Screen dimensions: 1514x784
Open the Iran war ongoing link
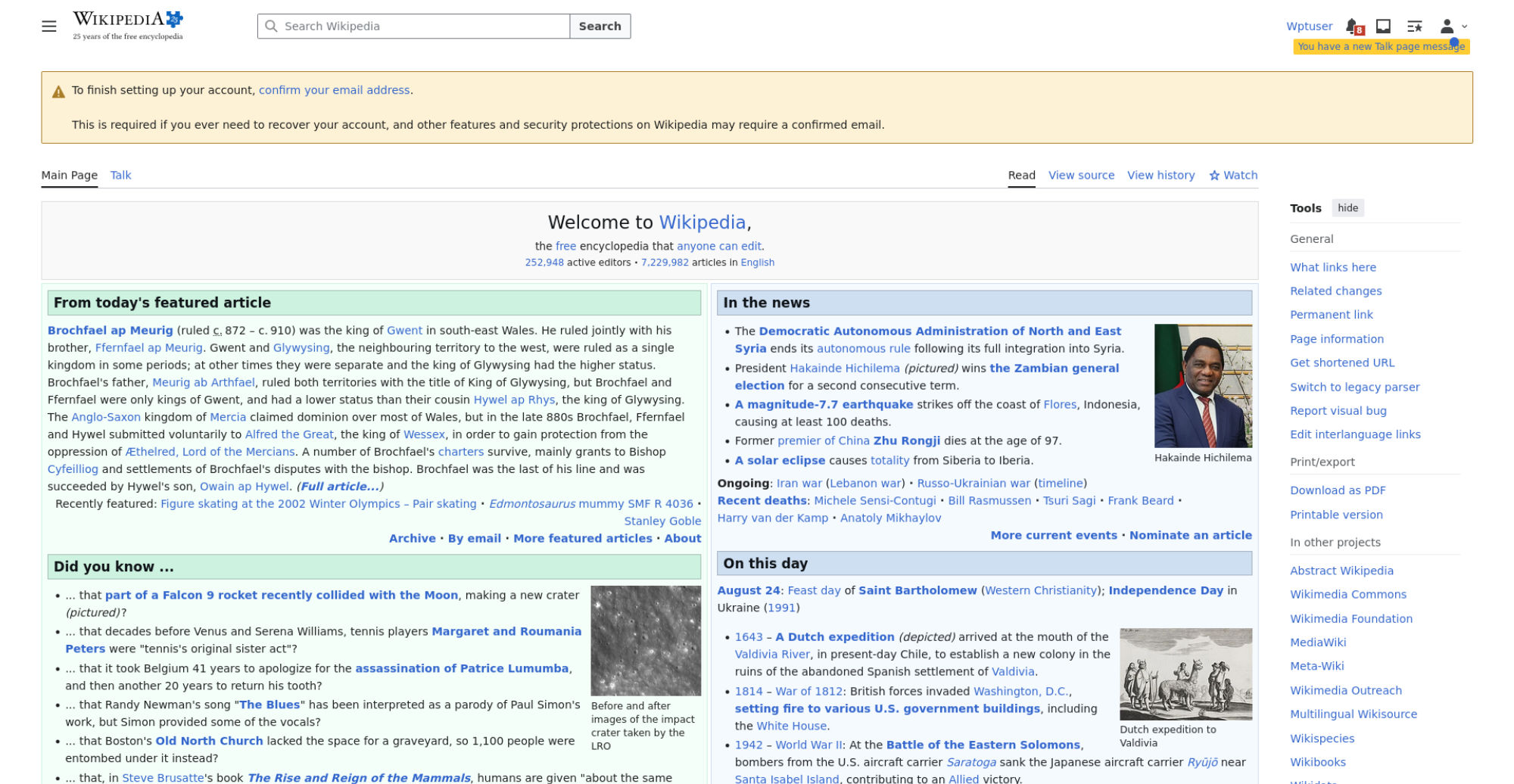799,484
